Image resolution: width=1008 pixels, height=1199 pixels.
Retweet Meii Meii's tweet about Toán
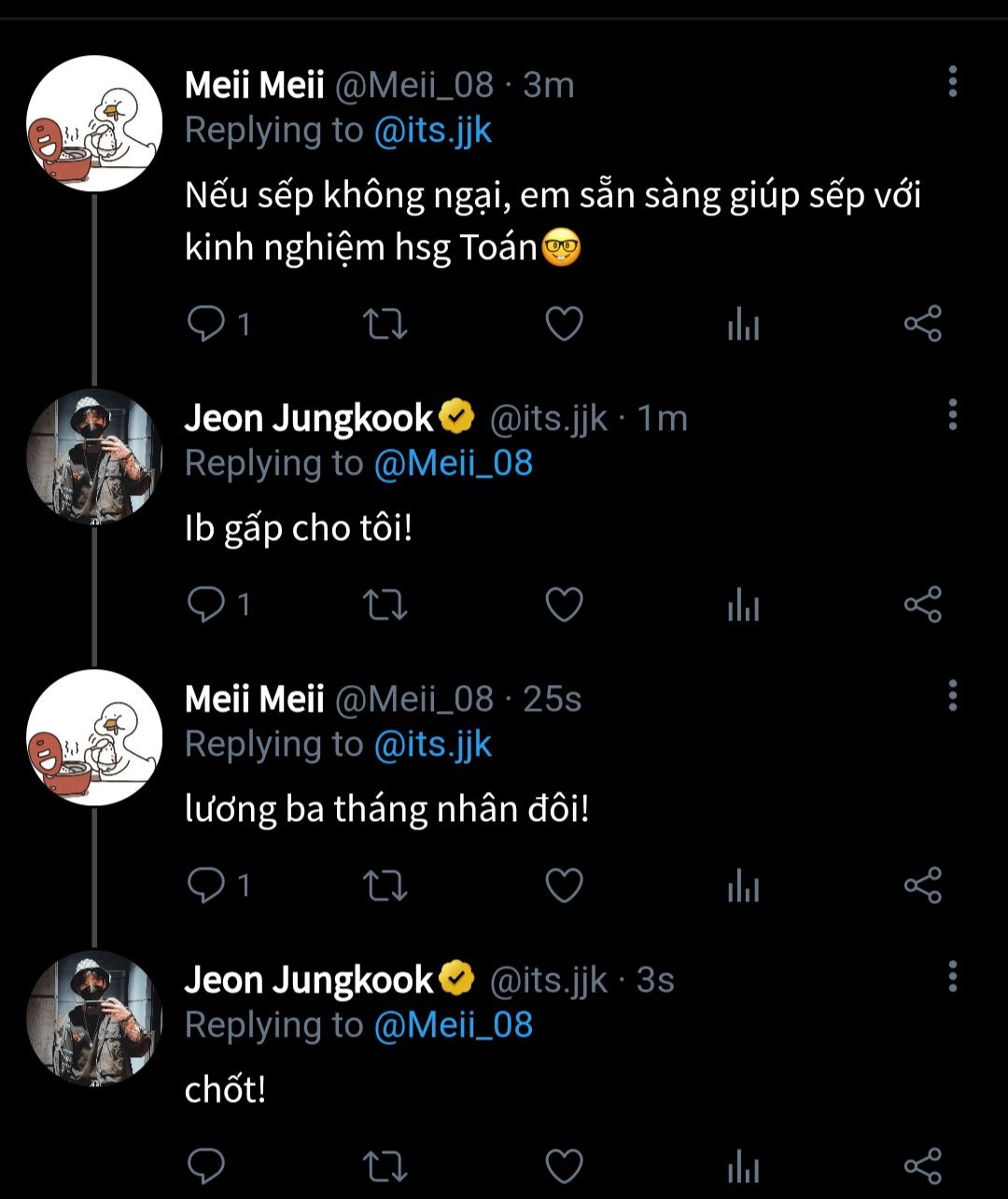click(x=384, y=325)
